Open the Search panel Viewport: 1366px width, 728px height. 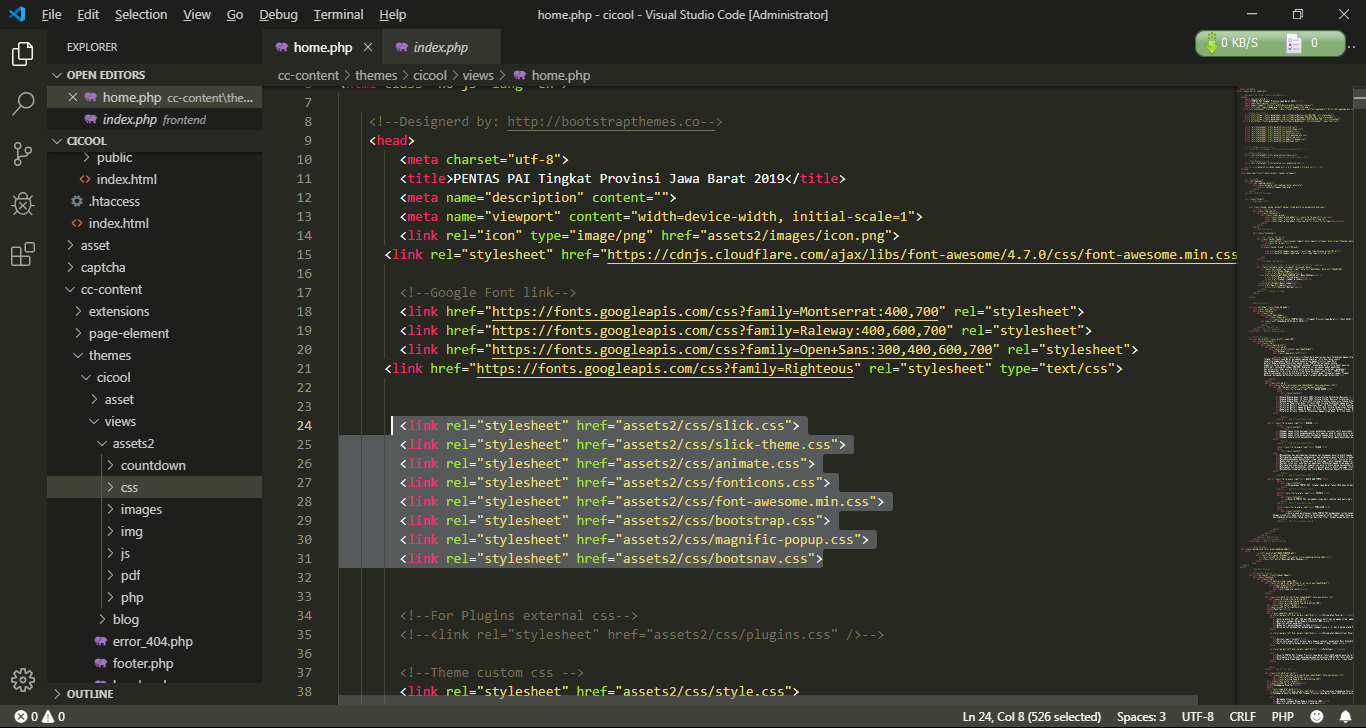pyautogui.click(x=22, y=103)
